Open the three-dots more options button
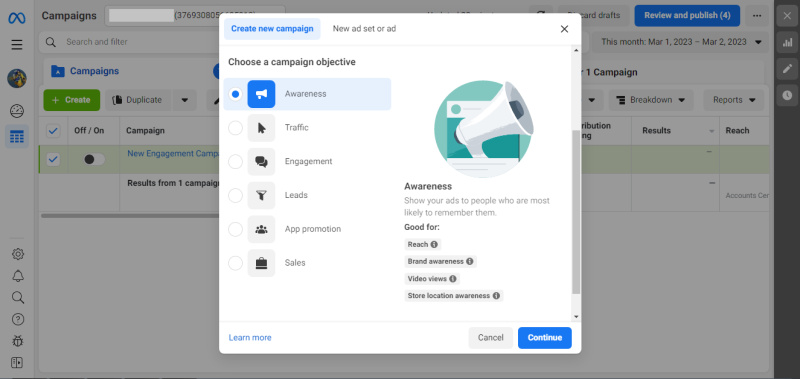800x379 pixels. coord(757,16)
